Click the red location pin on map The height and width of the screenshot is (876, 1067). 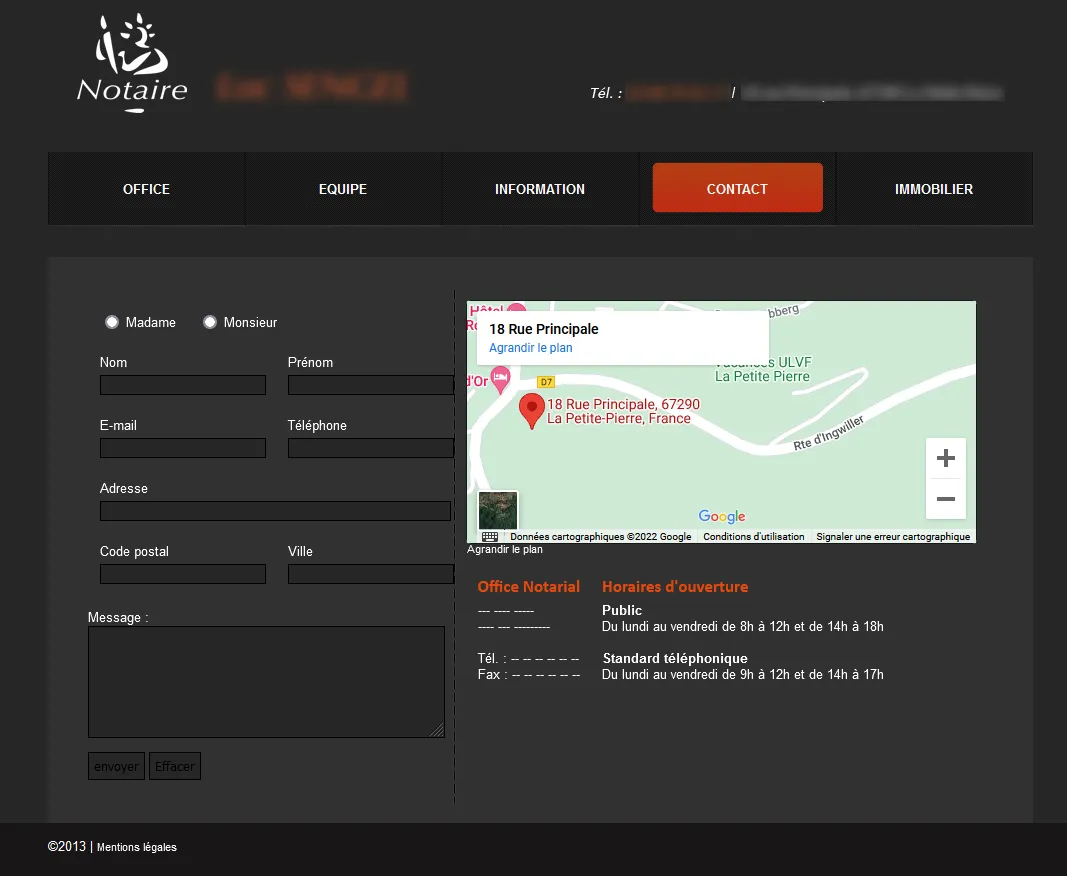click(531, 410)
